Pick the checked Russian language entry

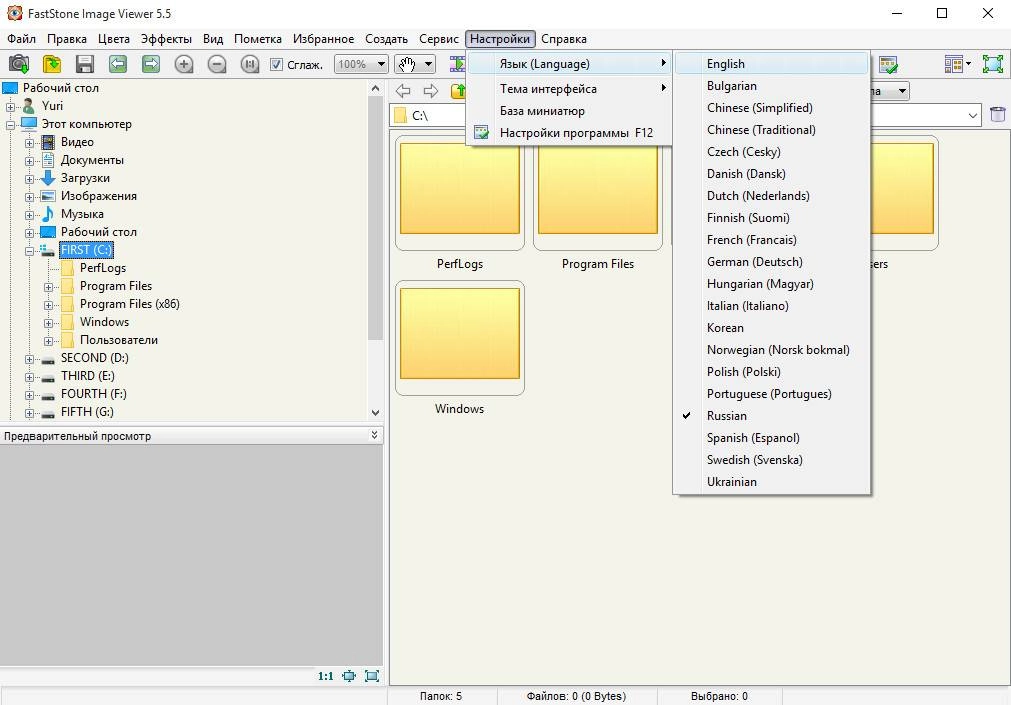(771, 416)
